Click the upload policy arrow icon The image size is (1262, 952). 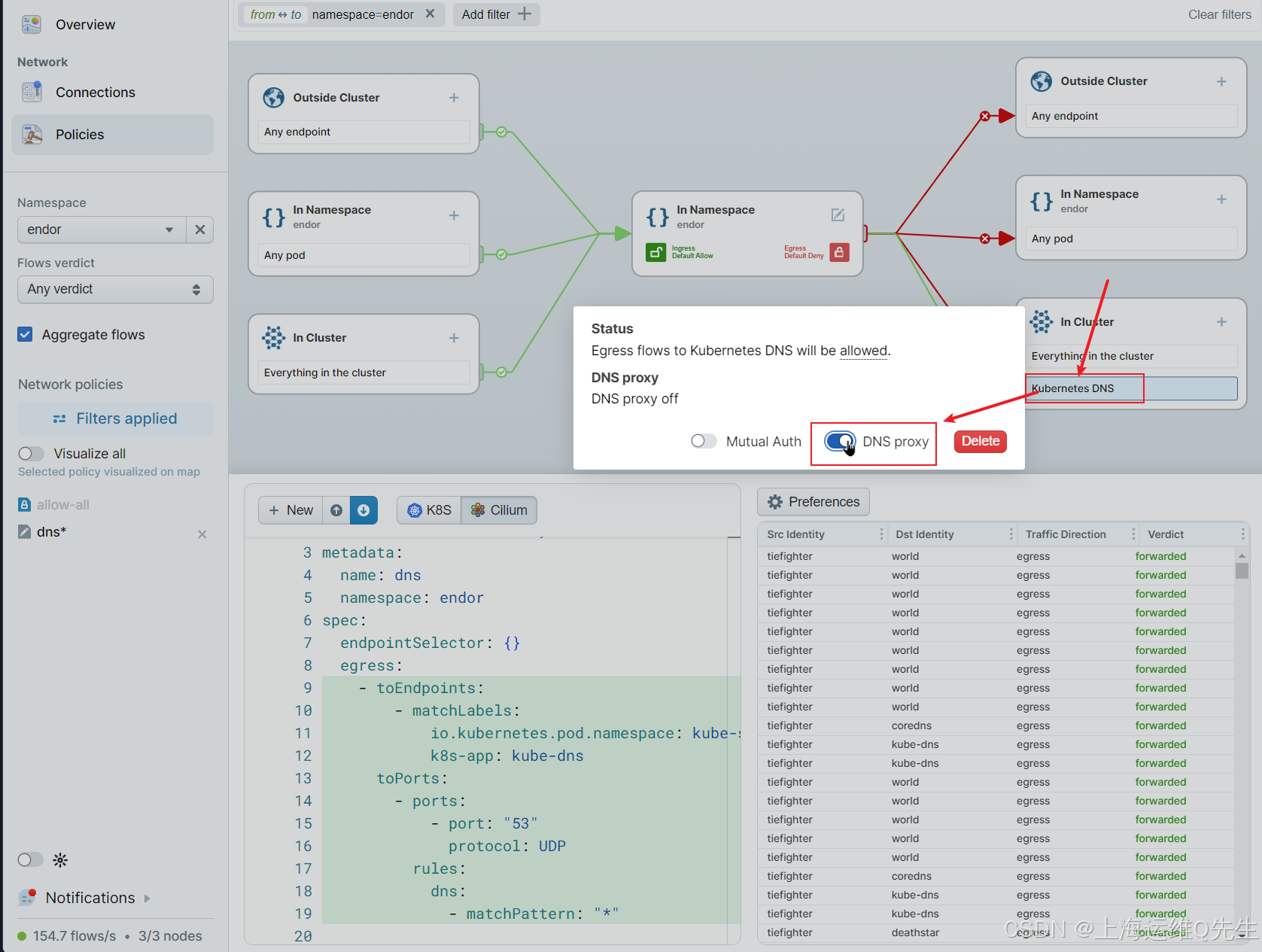pyautogui.click(x=336, y=510)
